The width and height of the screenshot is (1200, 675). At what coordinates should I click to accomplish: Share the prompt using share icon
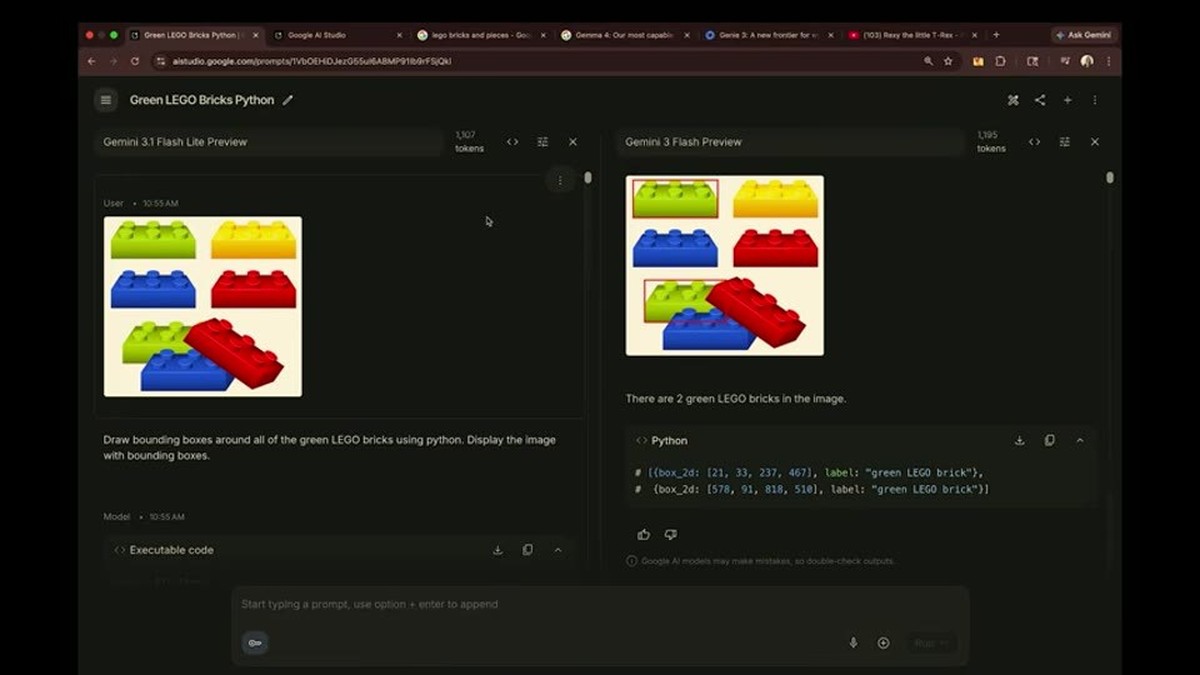(x=1040, y=100)
